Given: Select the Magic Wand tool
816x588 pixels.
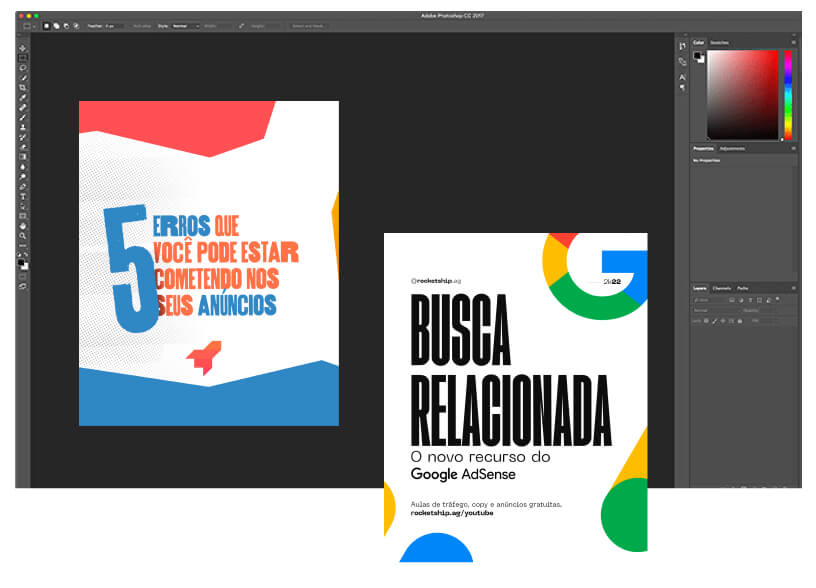Looking at the screenshot, I should [x=22, y=78].
